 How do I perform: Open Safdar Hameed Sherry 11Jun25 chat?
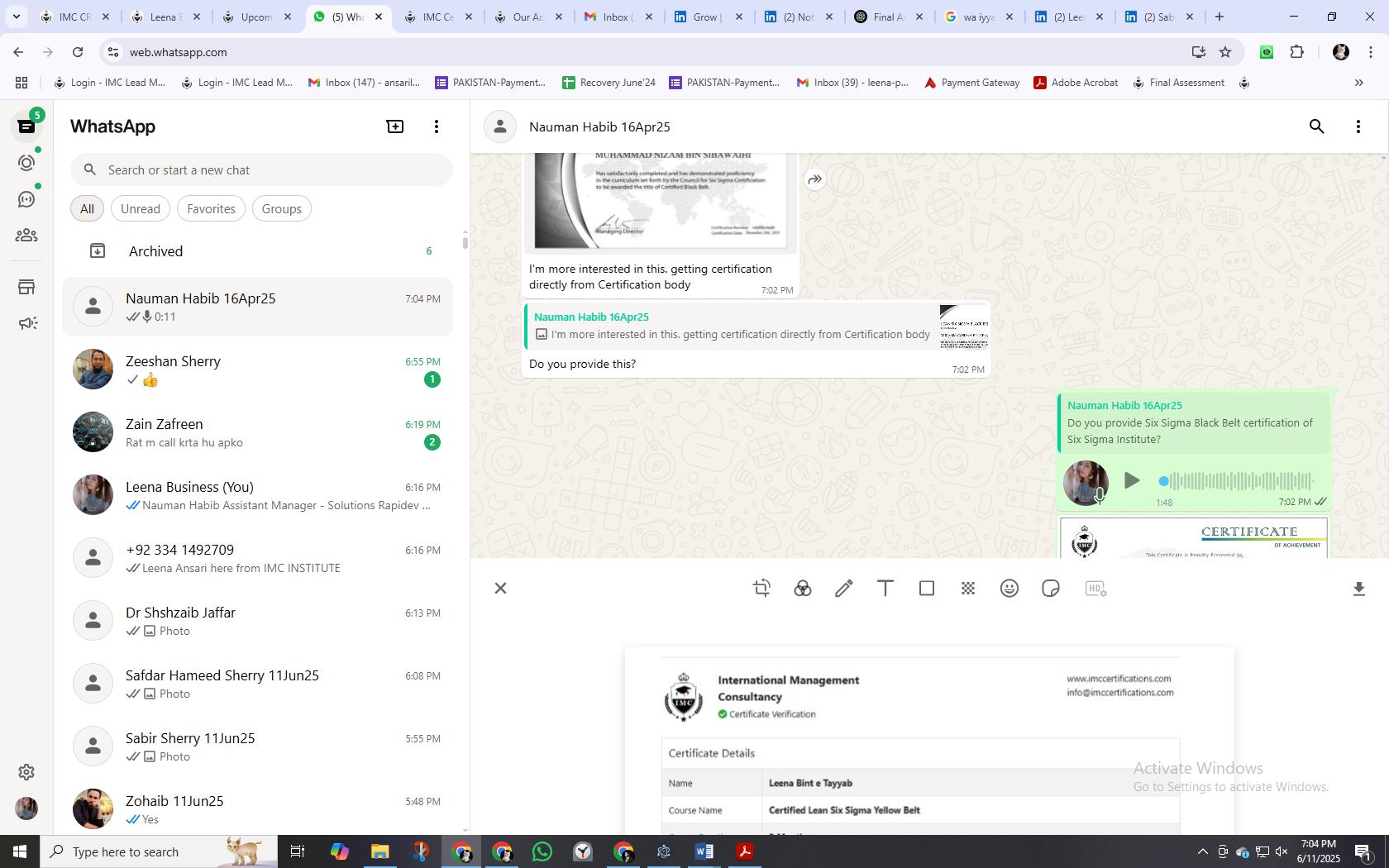pos(257,684)
